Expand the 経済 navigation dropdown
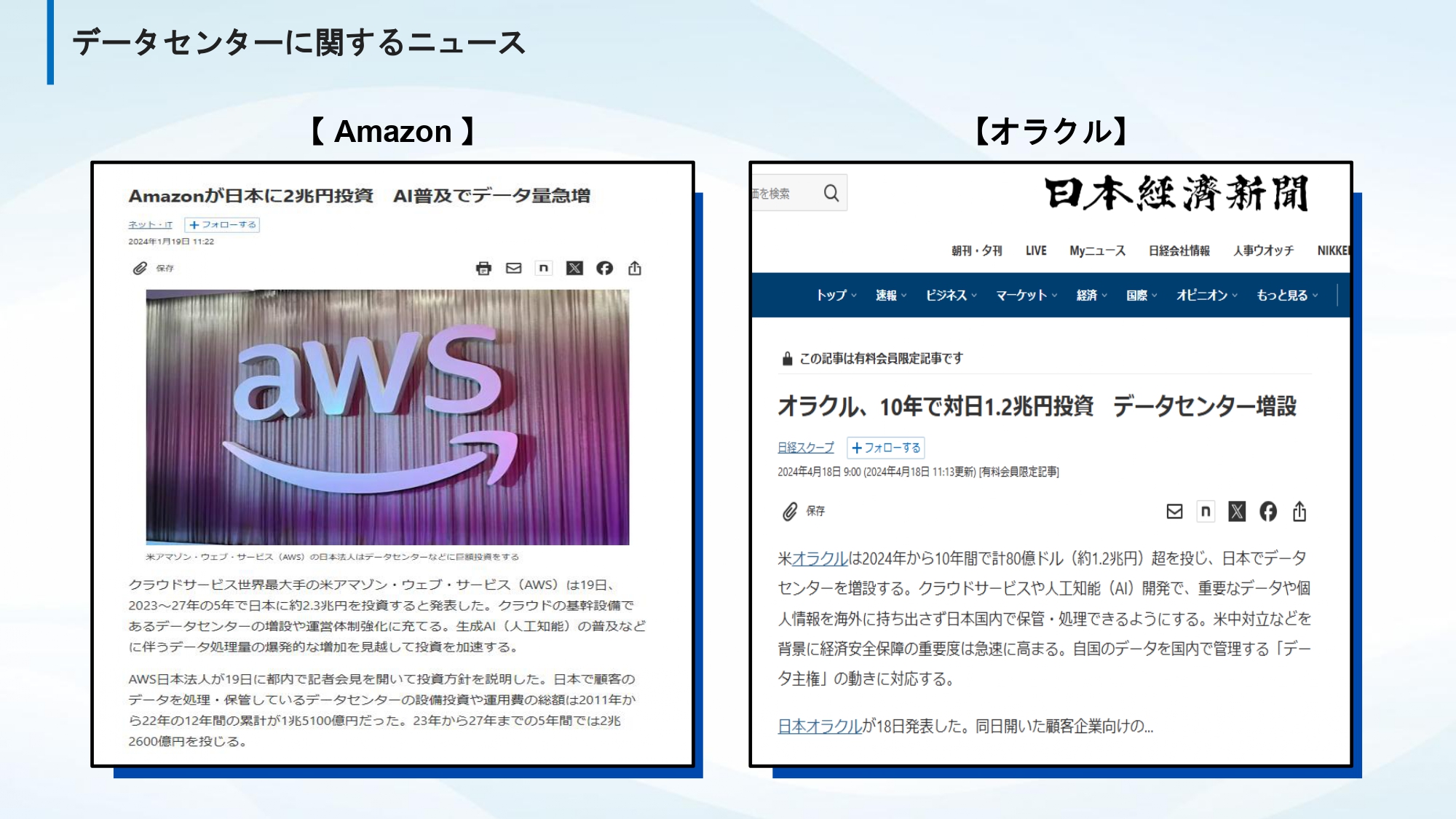The width and height of the screenshot is (1456, 819). pos(1092,295)
